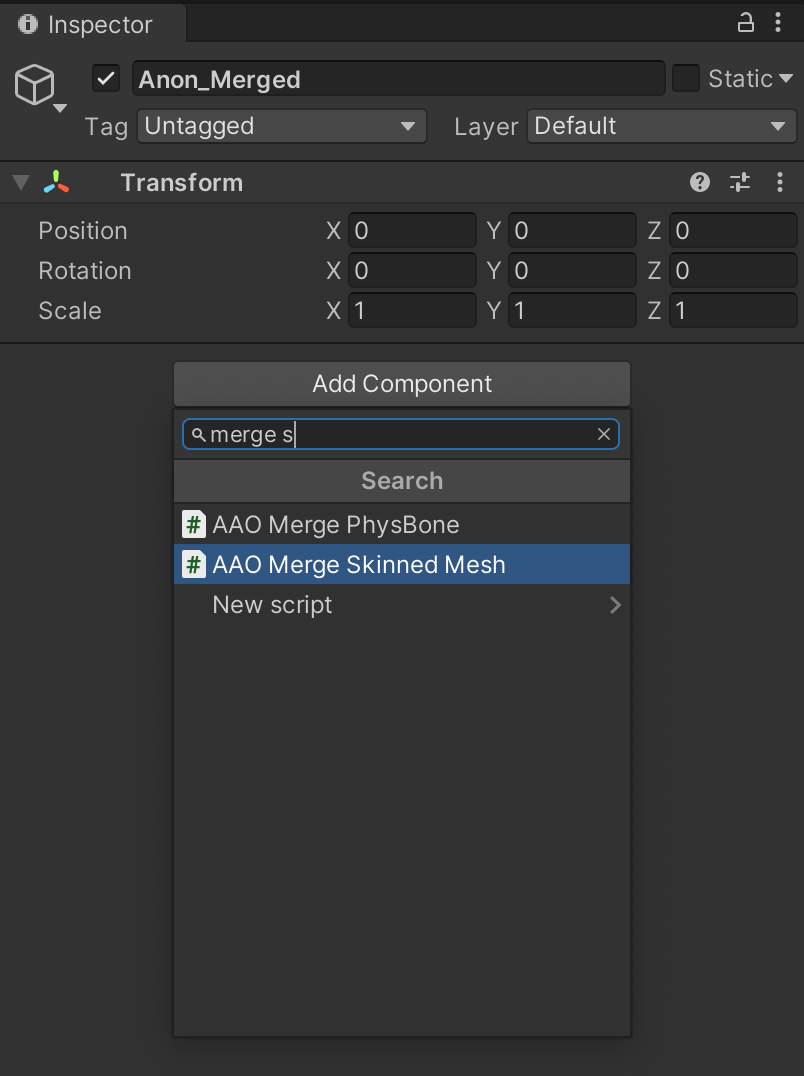Clear the search field with the X button
Image resolution: width=804 pixels, height=1076 pixels.
click(x=604, y=434)
